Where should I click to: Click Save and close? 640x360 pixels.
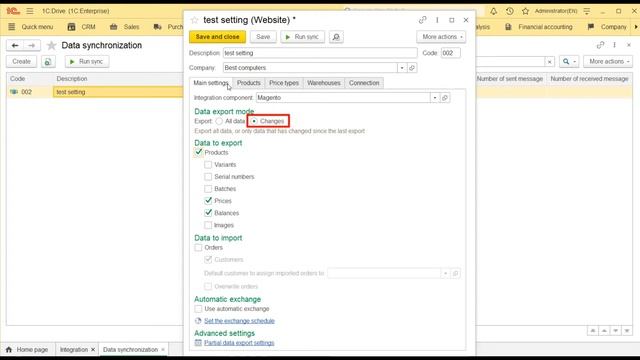click(x=218, y=37)
